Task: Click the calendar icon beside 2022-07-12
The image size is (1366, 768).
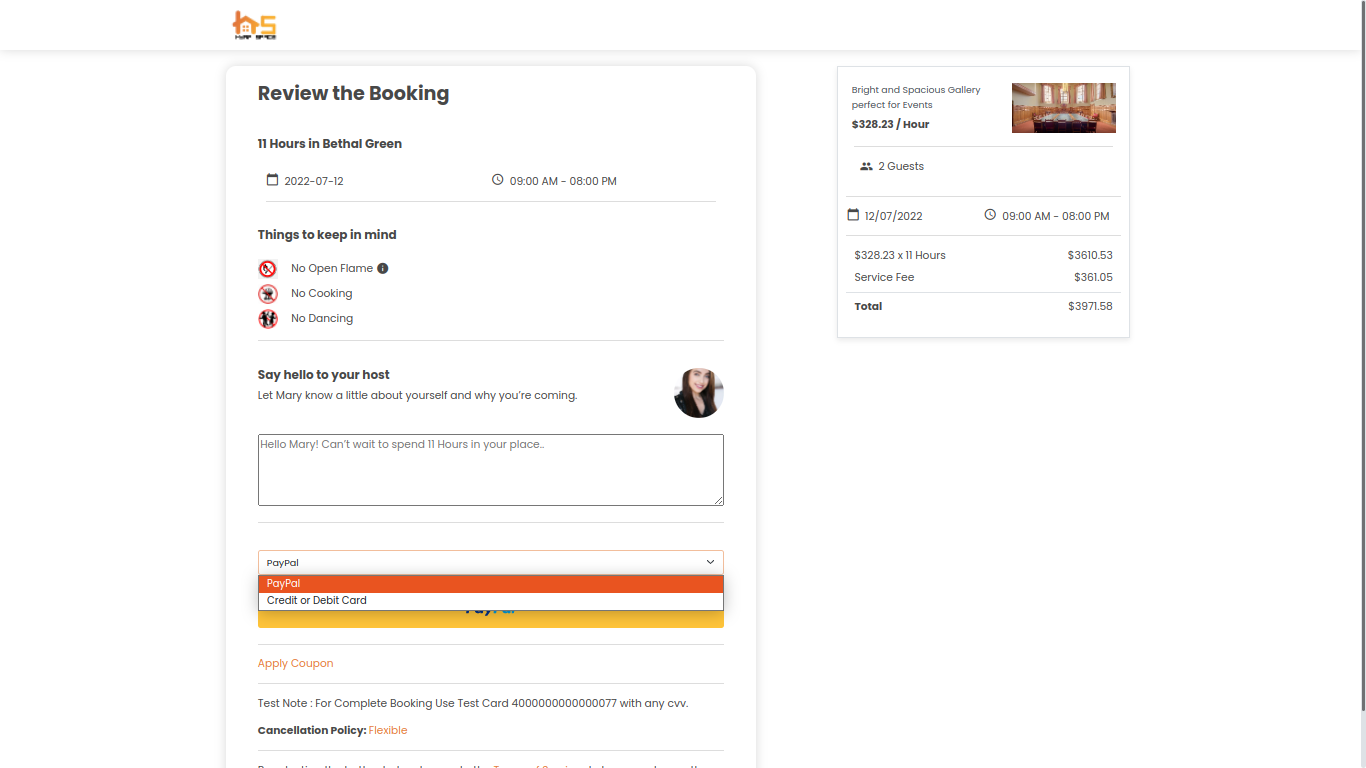Action: [x=272, y=180]
